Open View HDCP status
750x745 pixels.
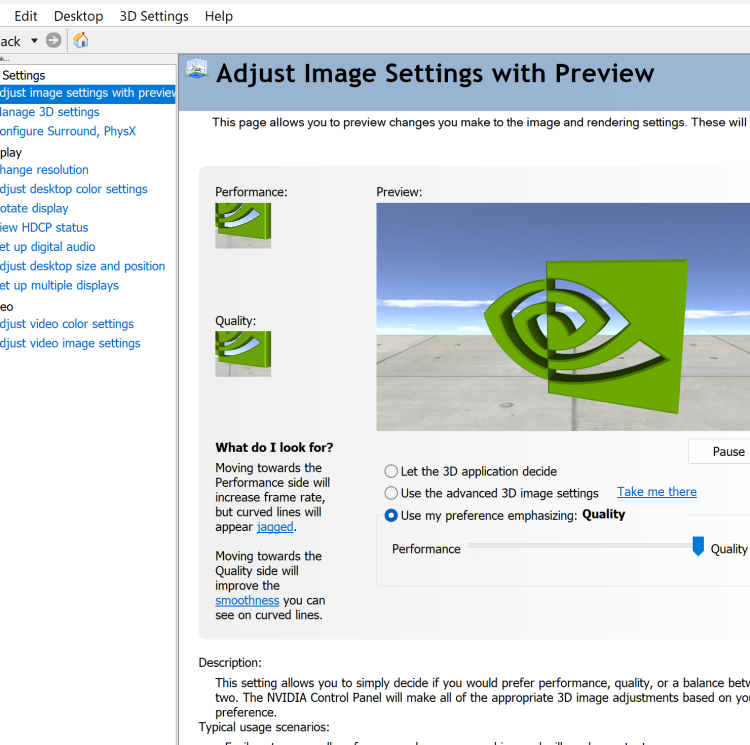[x=44, y=228]
